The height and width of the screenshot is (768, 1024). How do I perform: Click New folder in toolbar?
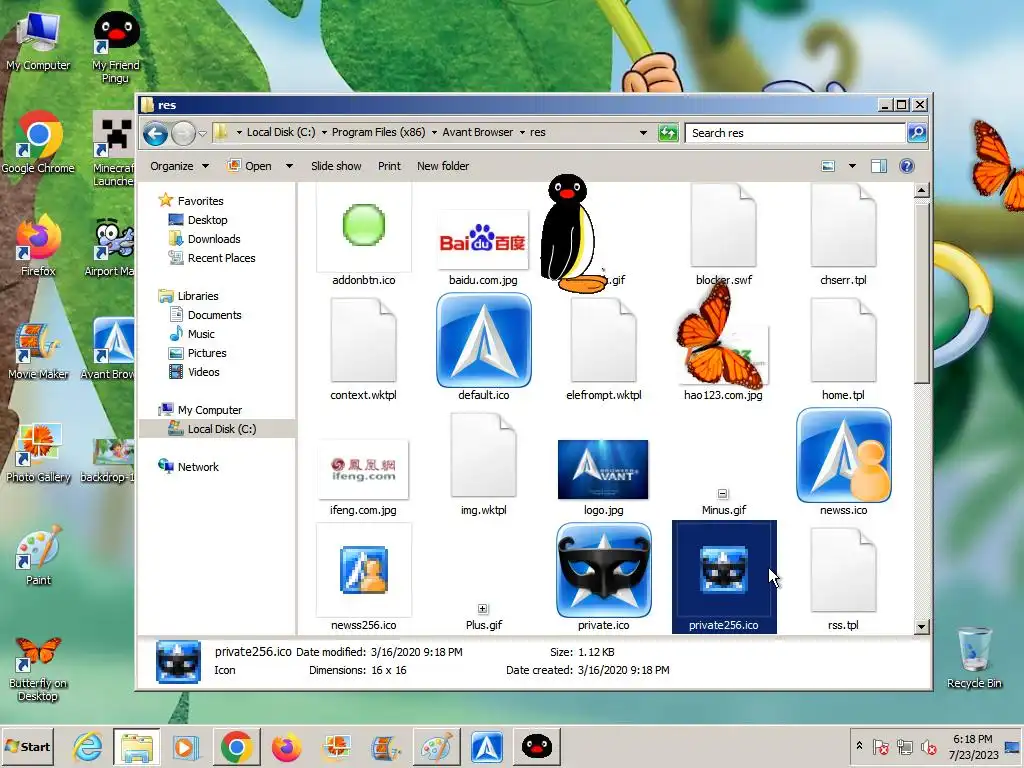point(443,166)
